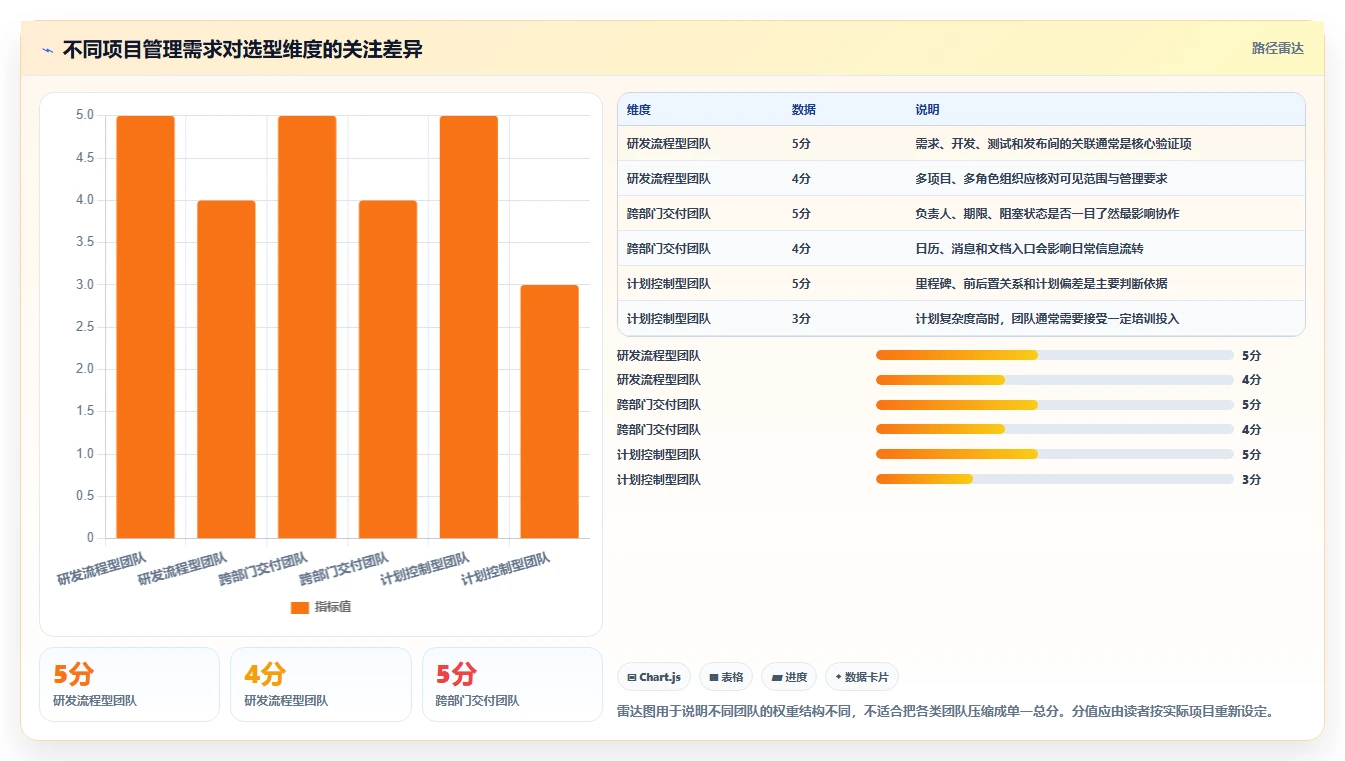
Task: Click the 计划控制型团队 bar reaching 3.0
Action: pyautogui.click(x=550, y=412)
